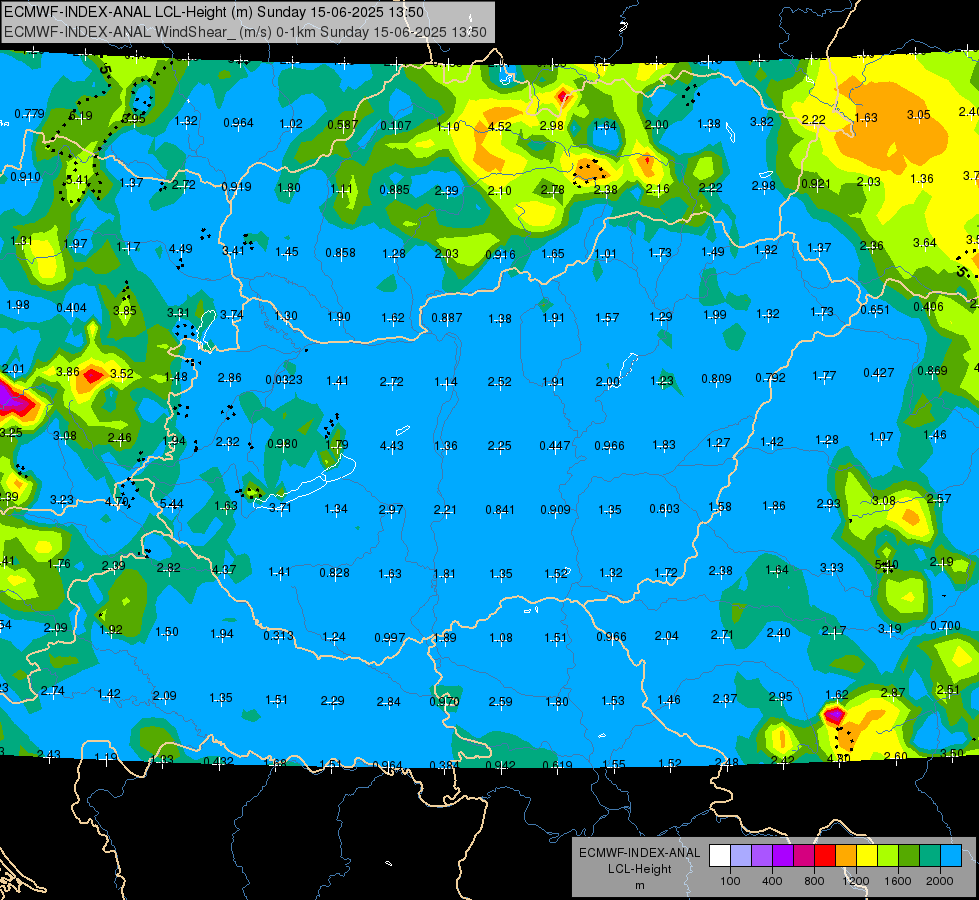979x900 pixels.
Task: Click the wind shear value 3.74
Action: 232,315
